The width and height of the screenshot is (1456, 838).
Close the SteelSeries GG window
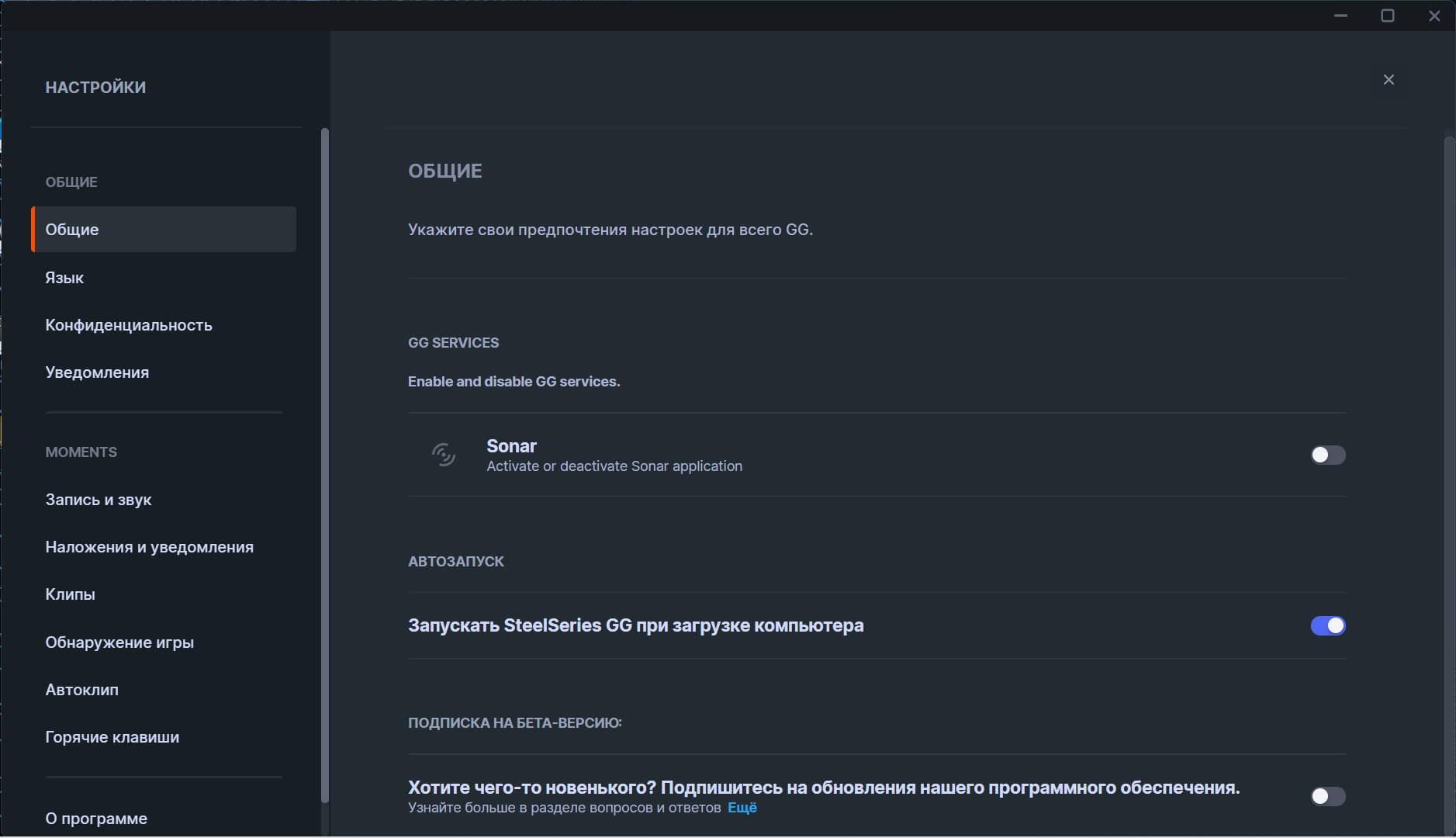point(1434,16)
